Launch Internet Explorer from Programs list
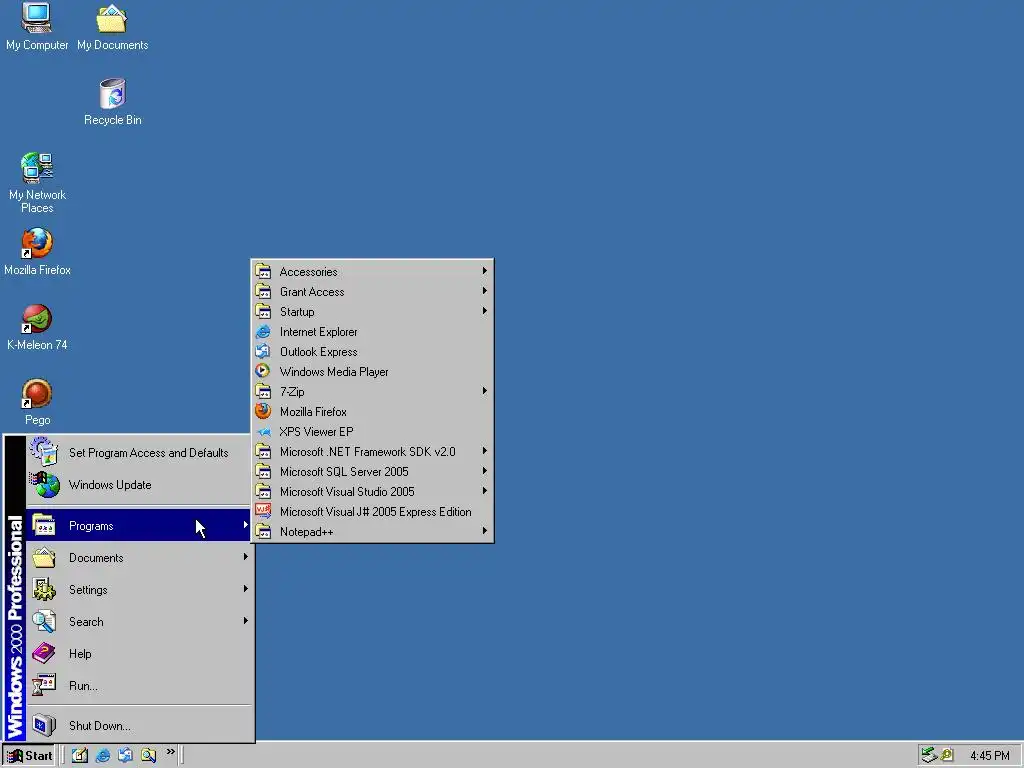 click(x=372, y=332)
